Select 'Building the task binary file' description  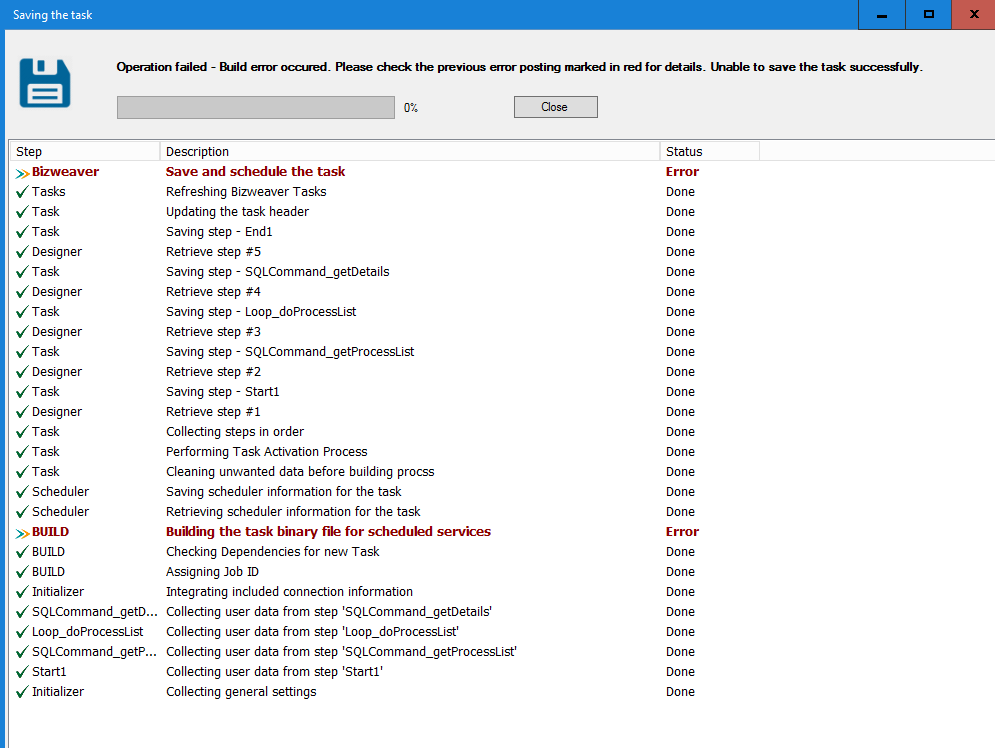(328, 532)
